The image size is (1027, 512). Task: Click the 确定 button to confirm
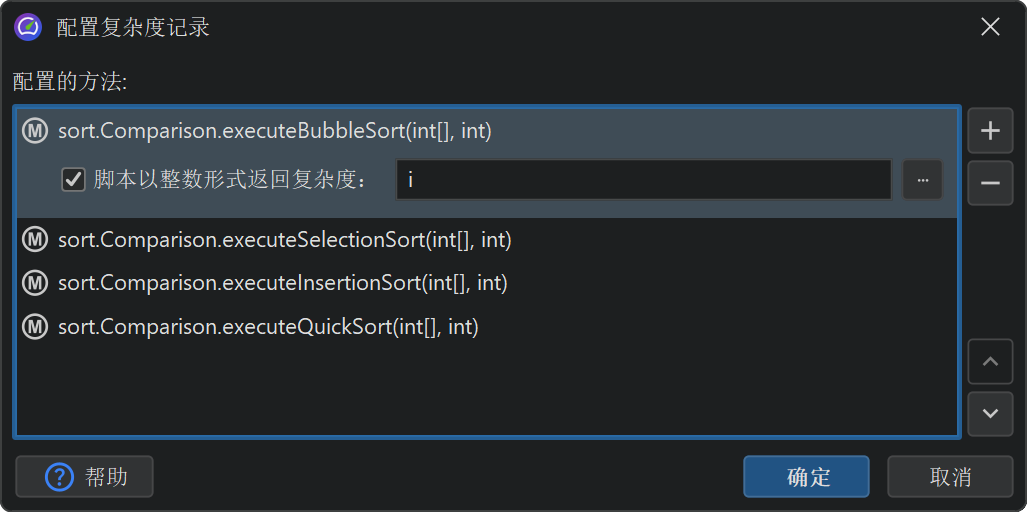806,477
